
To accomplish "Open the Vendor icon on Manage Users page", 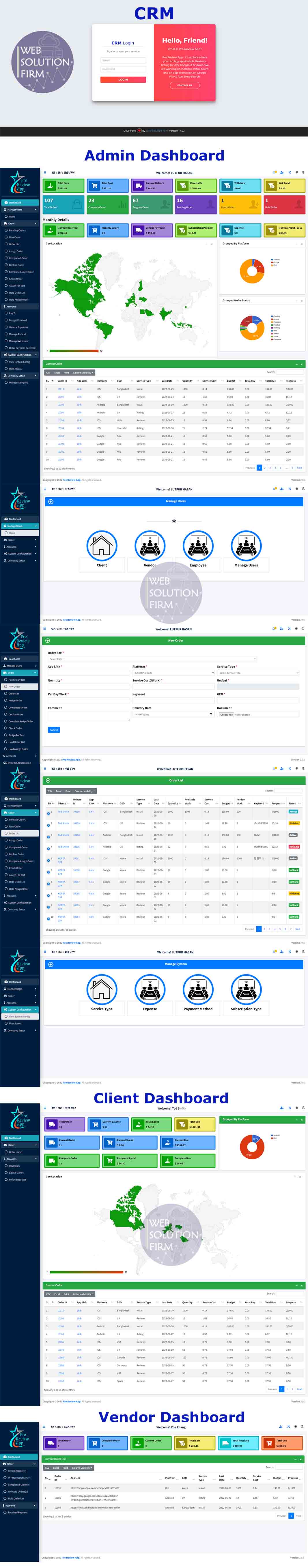I will click(x=150, y=545).
